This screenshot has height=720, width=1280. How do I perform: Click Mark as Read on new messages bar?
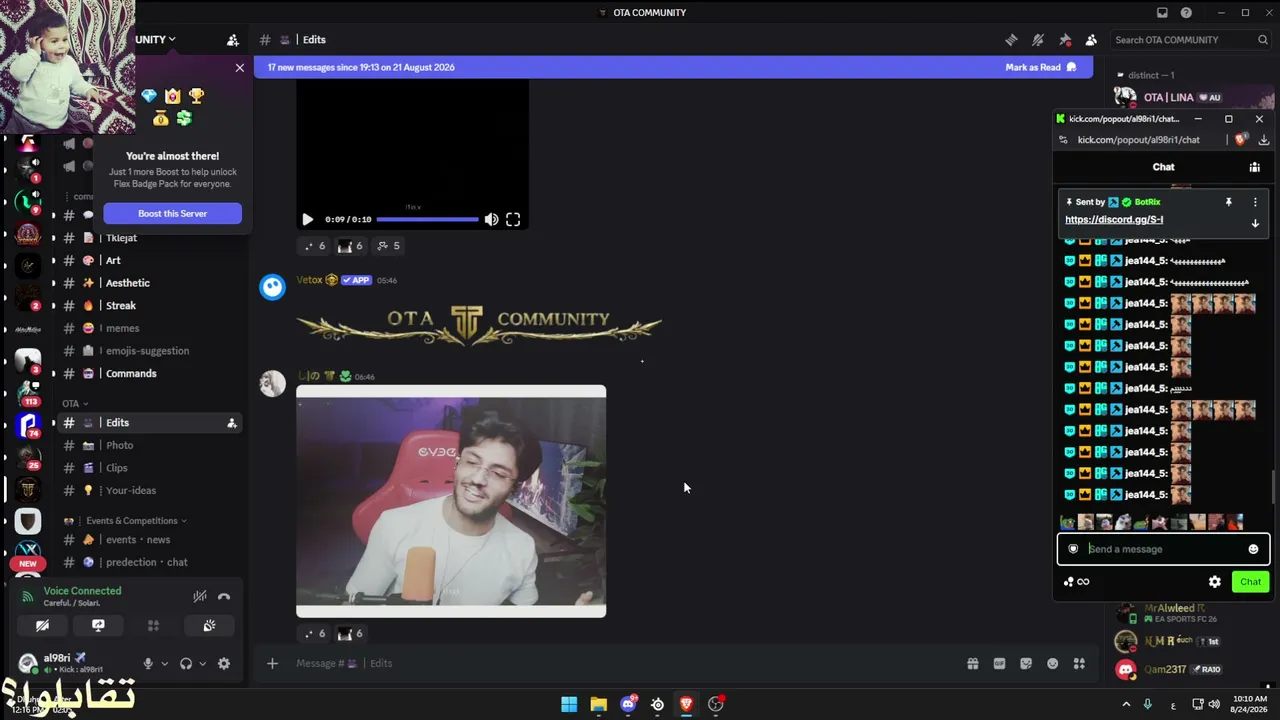(1041, 67)
